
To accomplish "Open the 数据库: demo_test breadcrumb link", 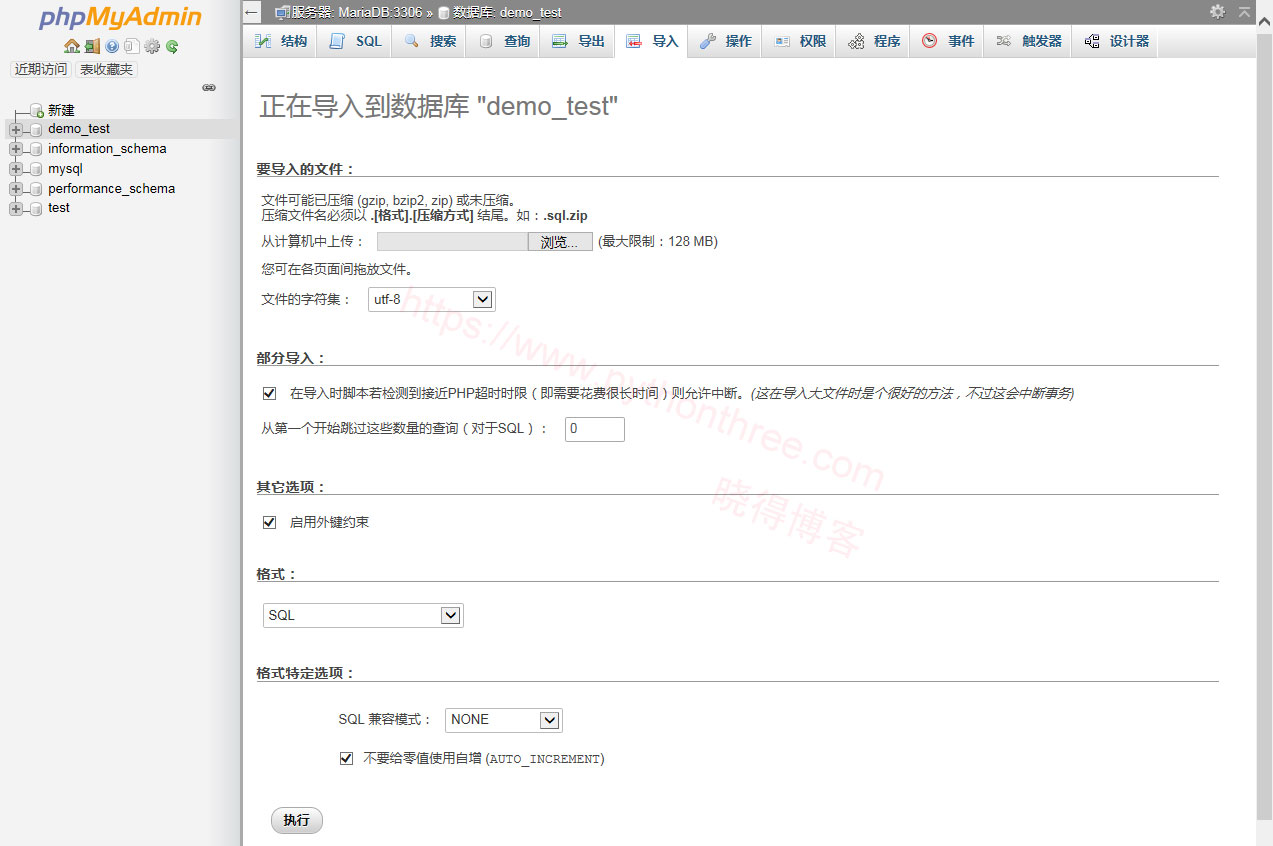I will coord(507,13).
